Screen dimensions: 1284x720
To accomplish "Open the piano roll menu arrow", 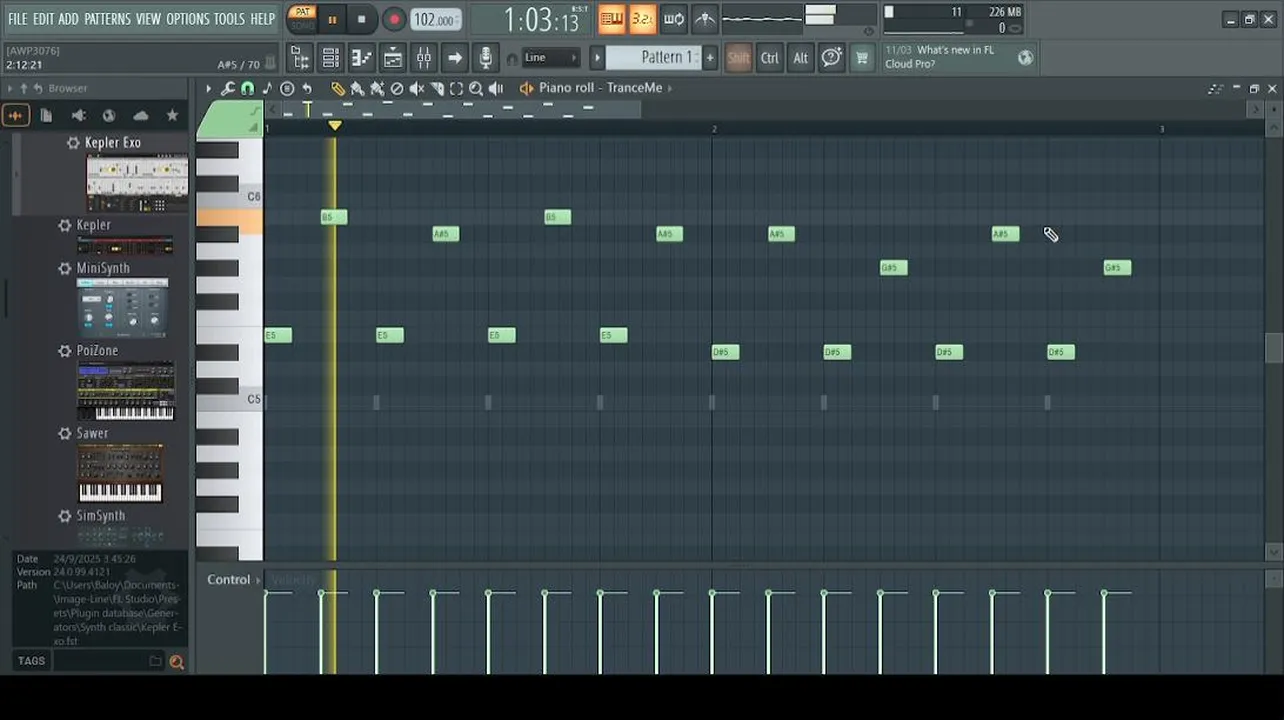I will pos(208,88).
